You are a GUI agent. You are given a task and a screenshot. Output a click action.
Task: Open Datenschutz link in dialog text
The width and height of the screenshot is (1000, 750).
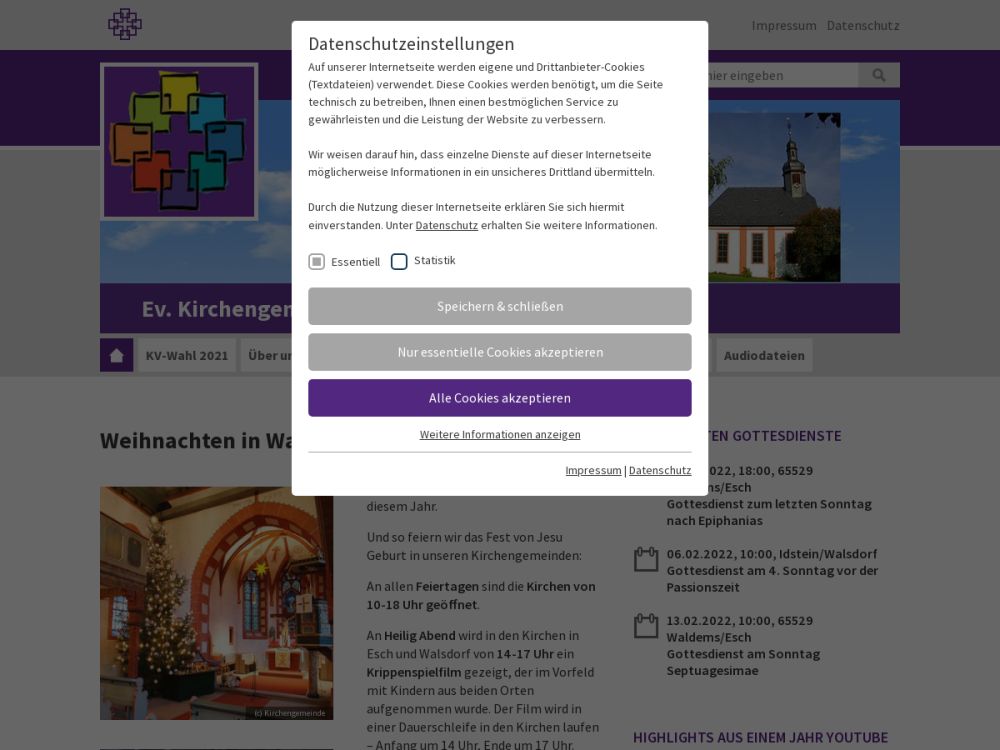click(x=446, y=225)
